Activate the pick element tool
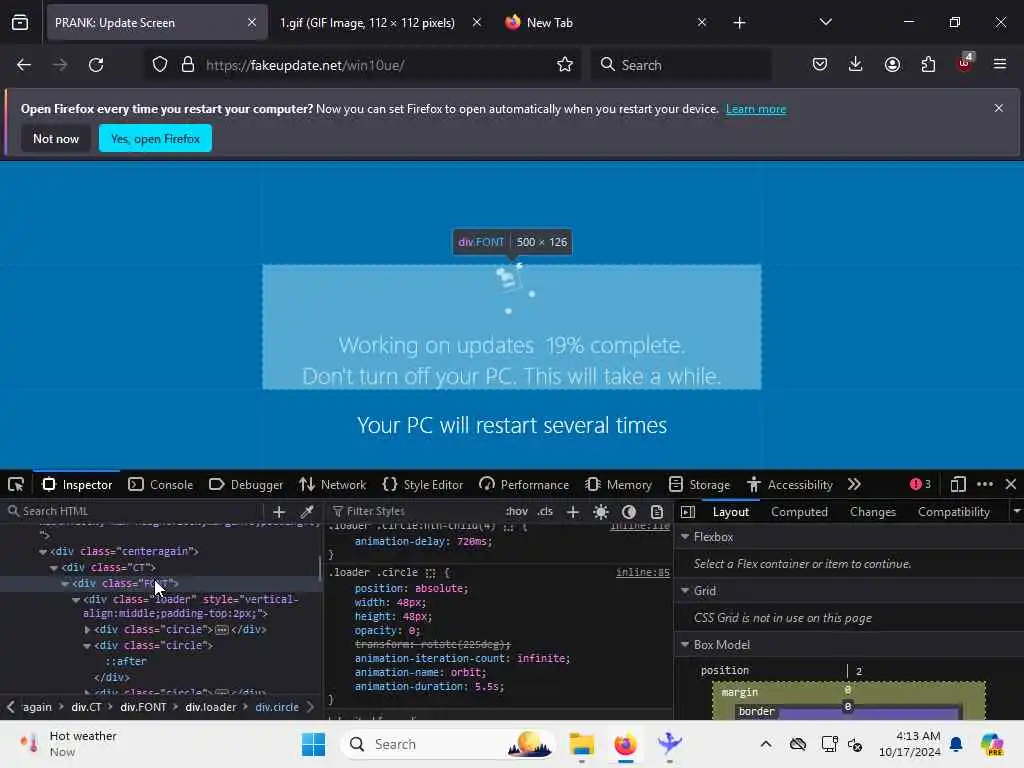 click(x=16, y=485)
